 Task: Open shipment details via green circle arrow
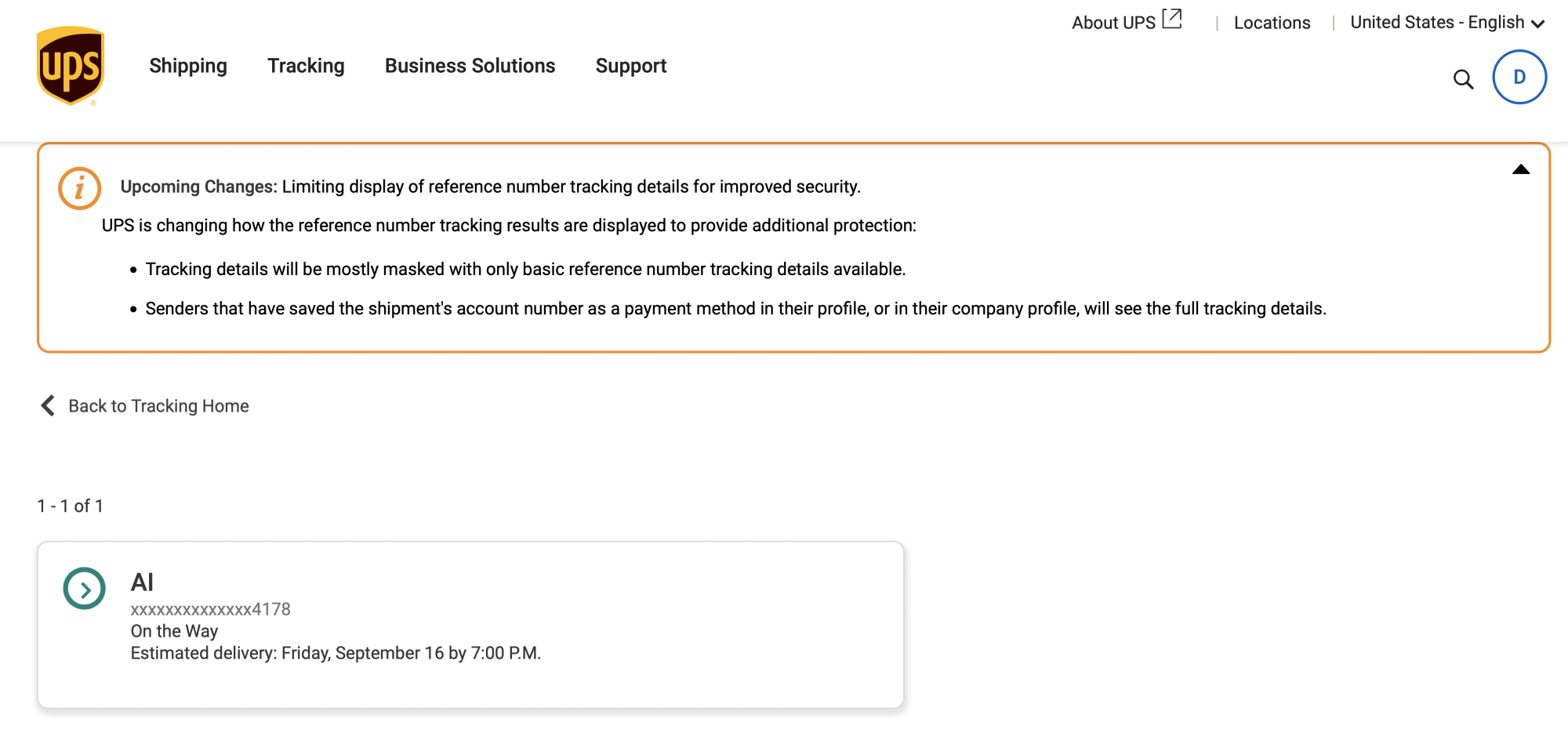coord(84,589)
